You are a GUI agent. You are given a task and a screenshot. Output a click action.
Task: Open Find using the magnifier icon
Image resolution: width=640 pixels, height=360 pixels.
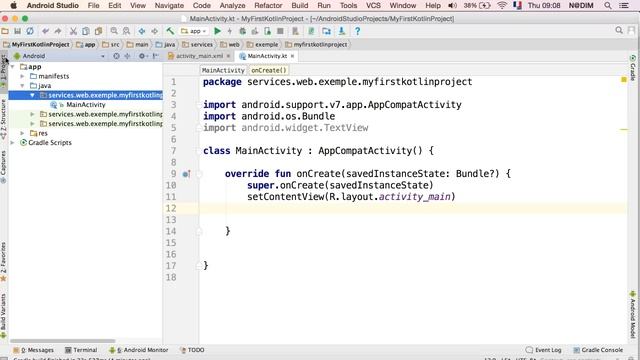click(114, 31)
